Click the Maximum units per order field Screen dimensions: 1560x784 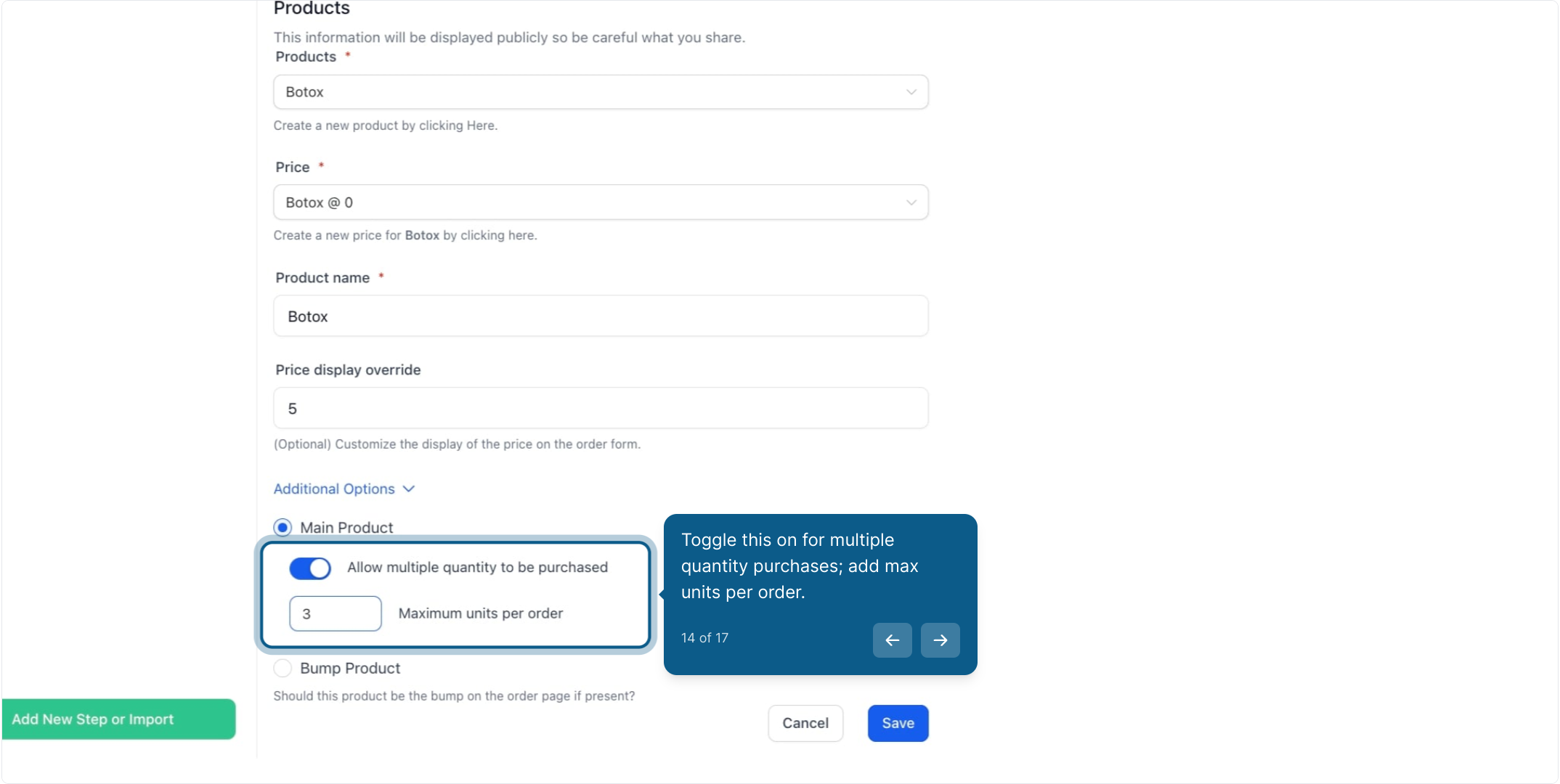point(336,613)
